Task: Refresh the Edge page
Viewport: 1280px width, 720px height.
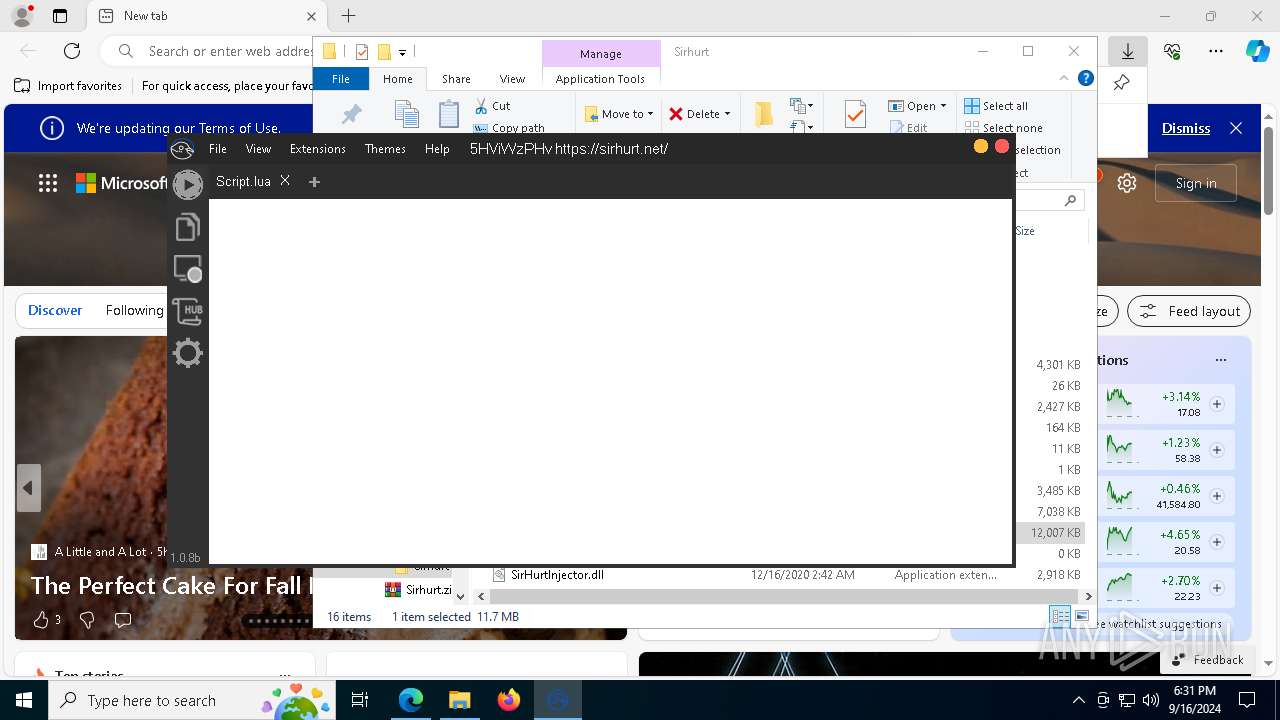Action: (72, 51)
